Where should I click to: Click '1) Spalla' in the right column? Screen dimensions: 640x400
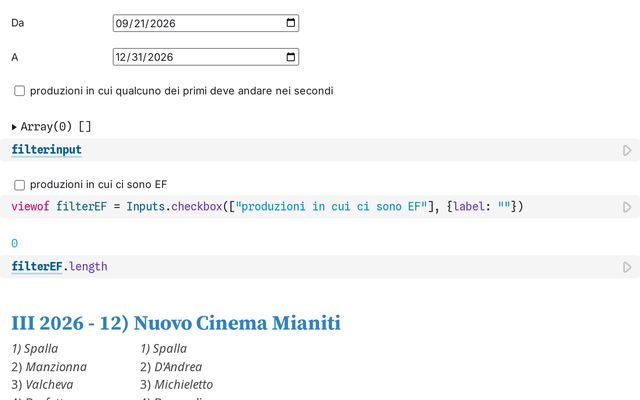[x=163, y=349]
